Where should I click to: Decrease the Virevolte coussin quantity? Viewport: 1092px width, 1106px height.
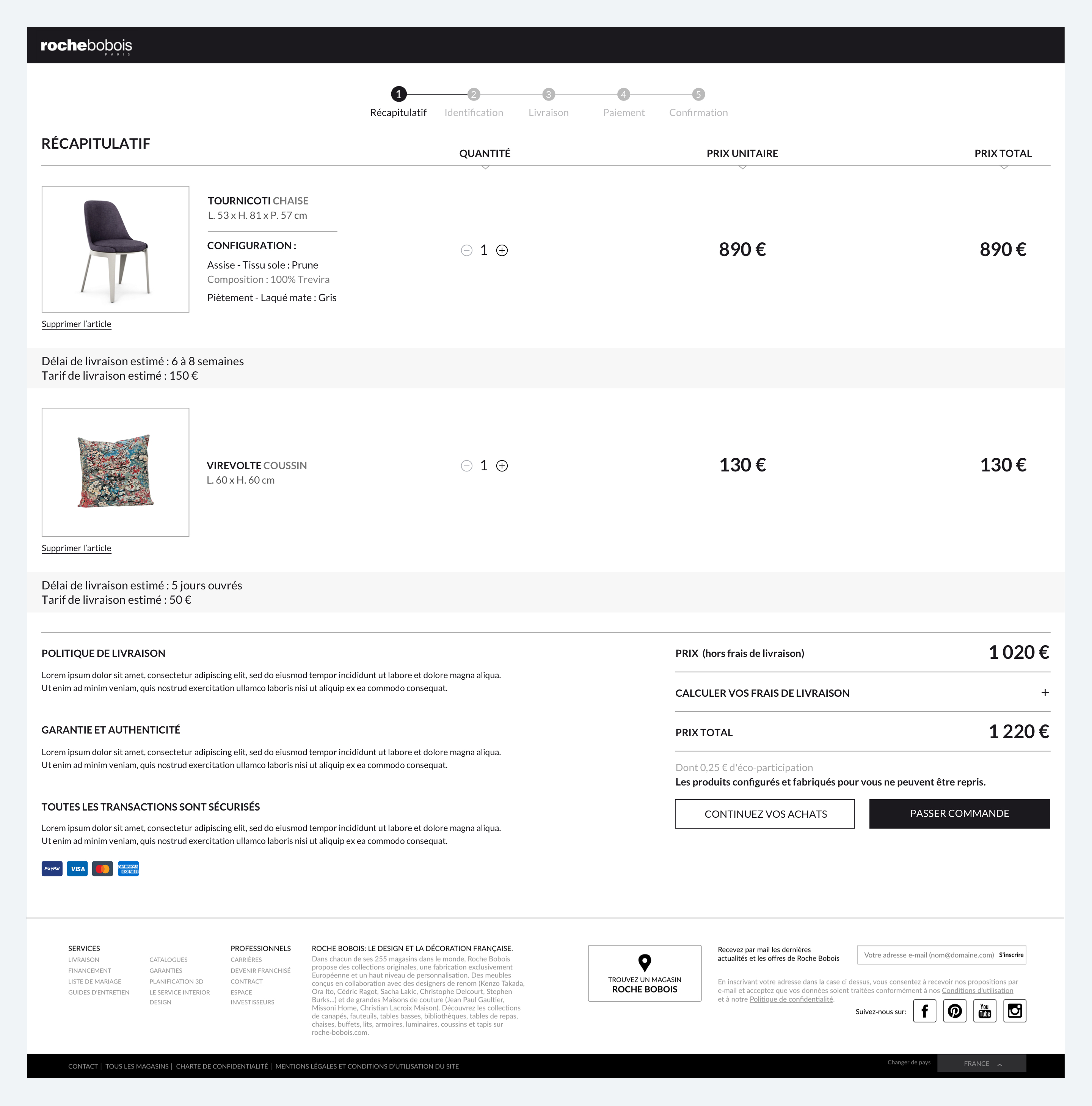(466, 465)
